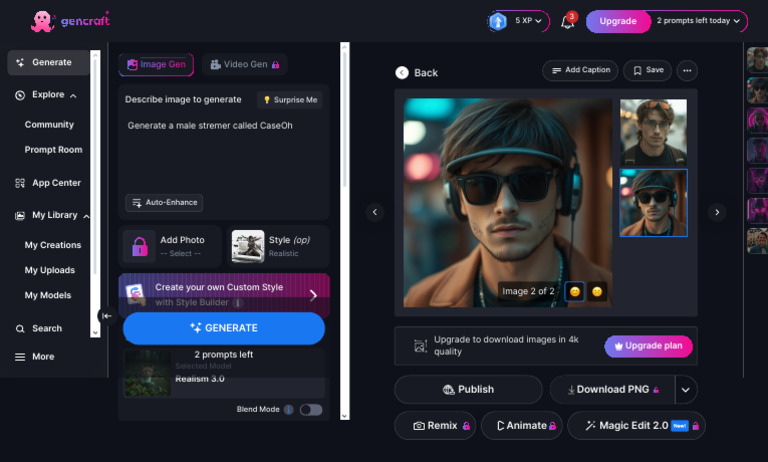768x462 pixels.
Task: Click the blue XP level badge icon
Action: [498, 21]
